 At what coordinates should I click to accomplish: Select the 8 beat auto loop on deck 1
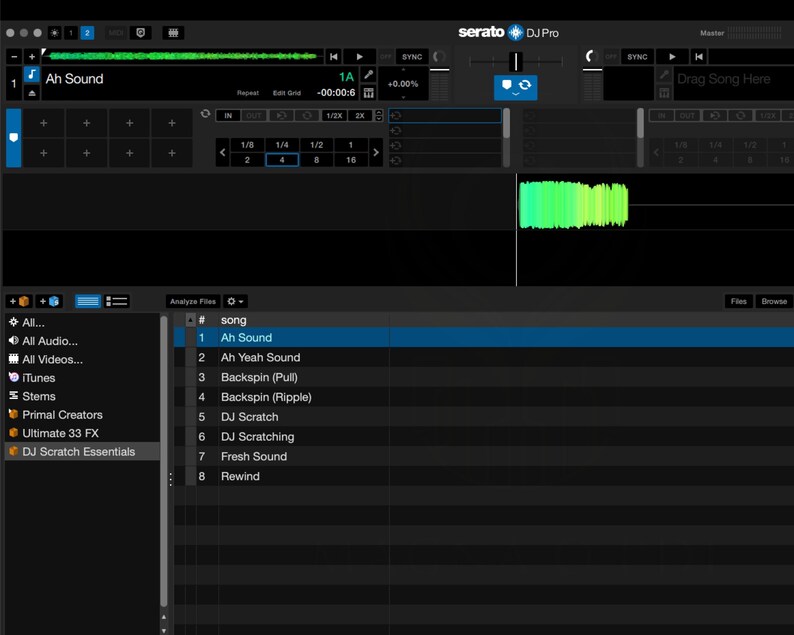[316, 160]
